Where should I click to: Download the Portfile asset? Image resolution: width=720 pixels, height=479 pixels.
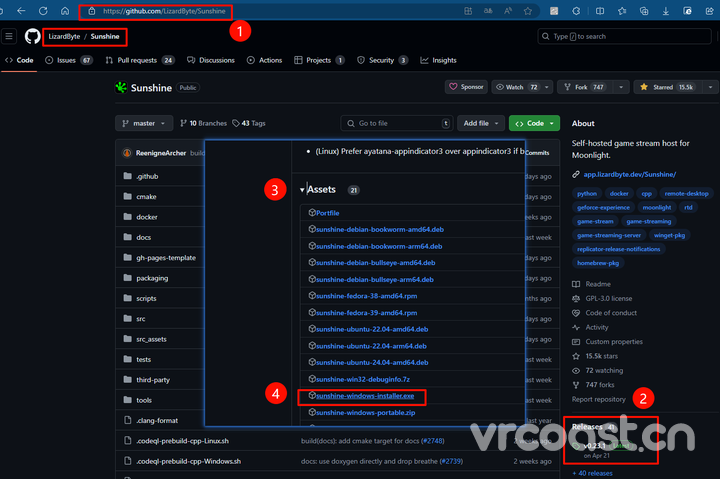pyautogui.click(x=327, y=213)
